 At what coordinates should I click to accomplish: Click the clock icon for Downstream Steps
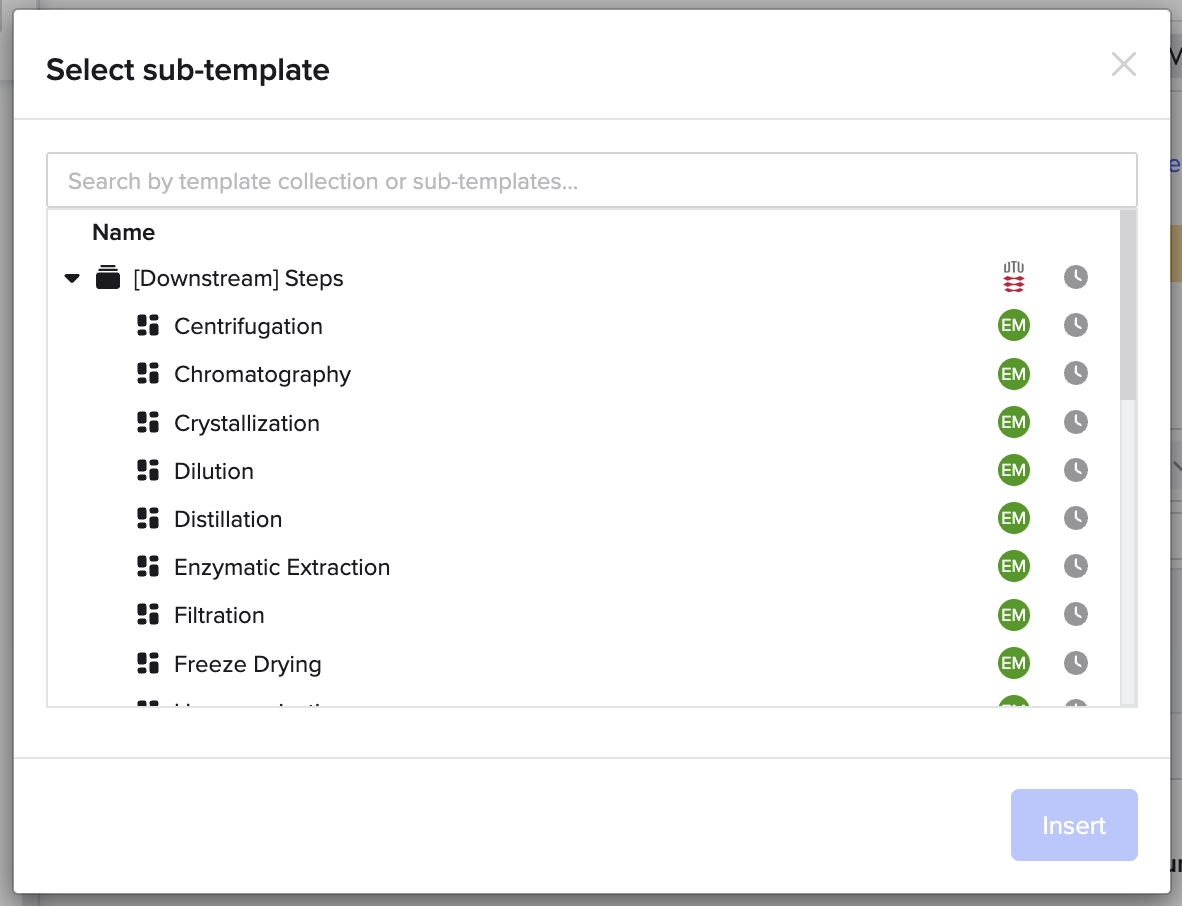(x=1076, y=277)
